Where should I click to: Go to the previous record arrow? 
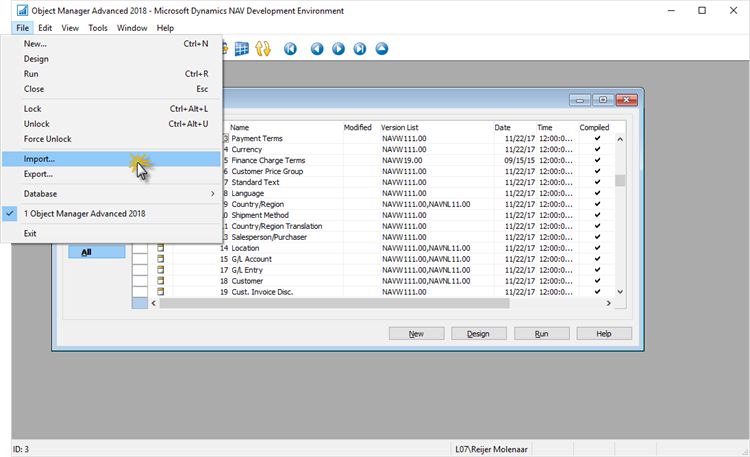[x=317, y=49]
